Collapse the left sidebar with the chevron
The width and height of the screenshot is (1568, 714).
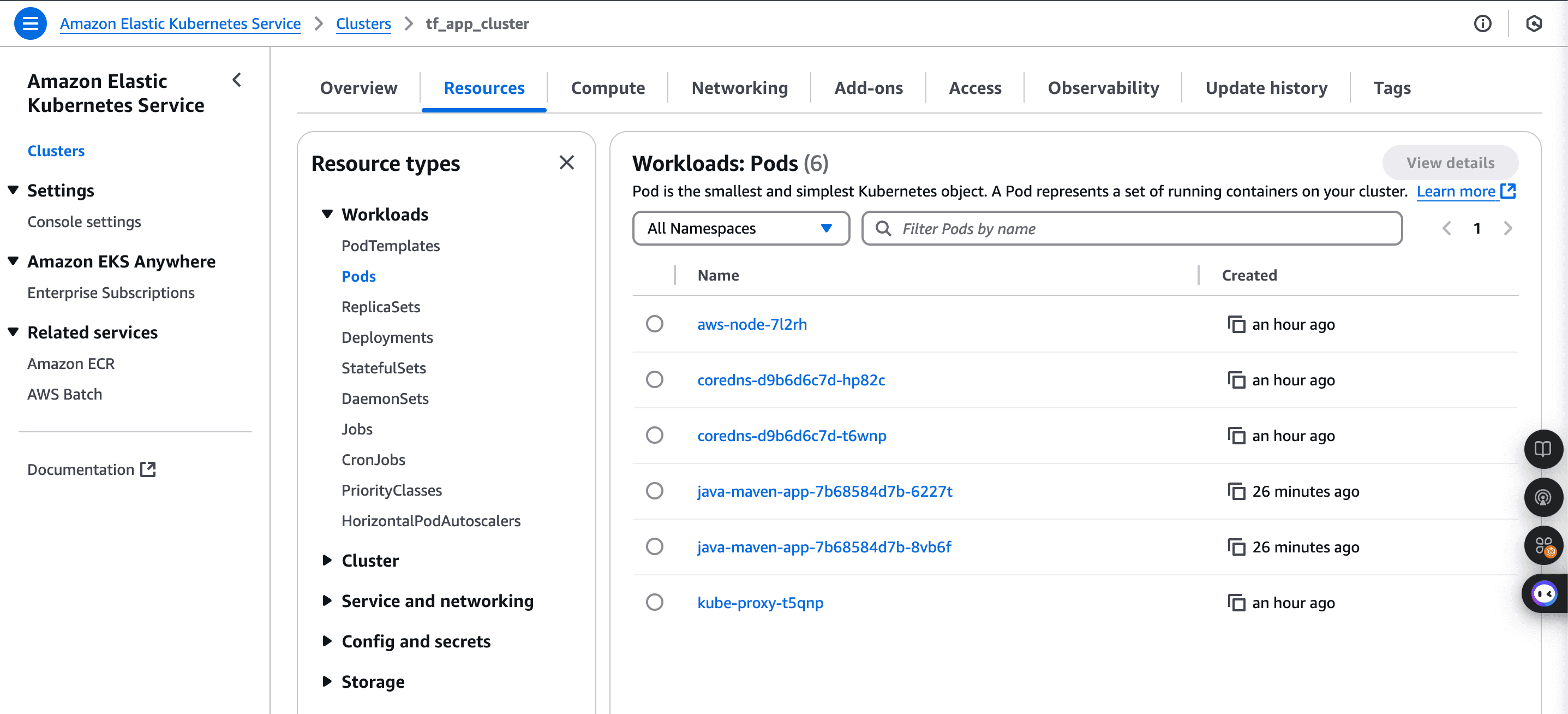237,80
